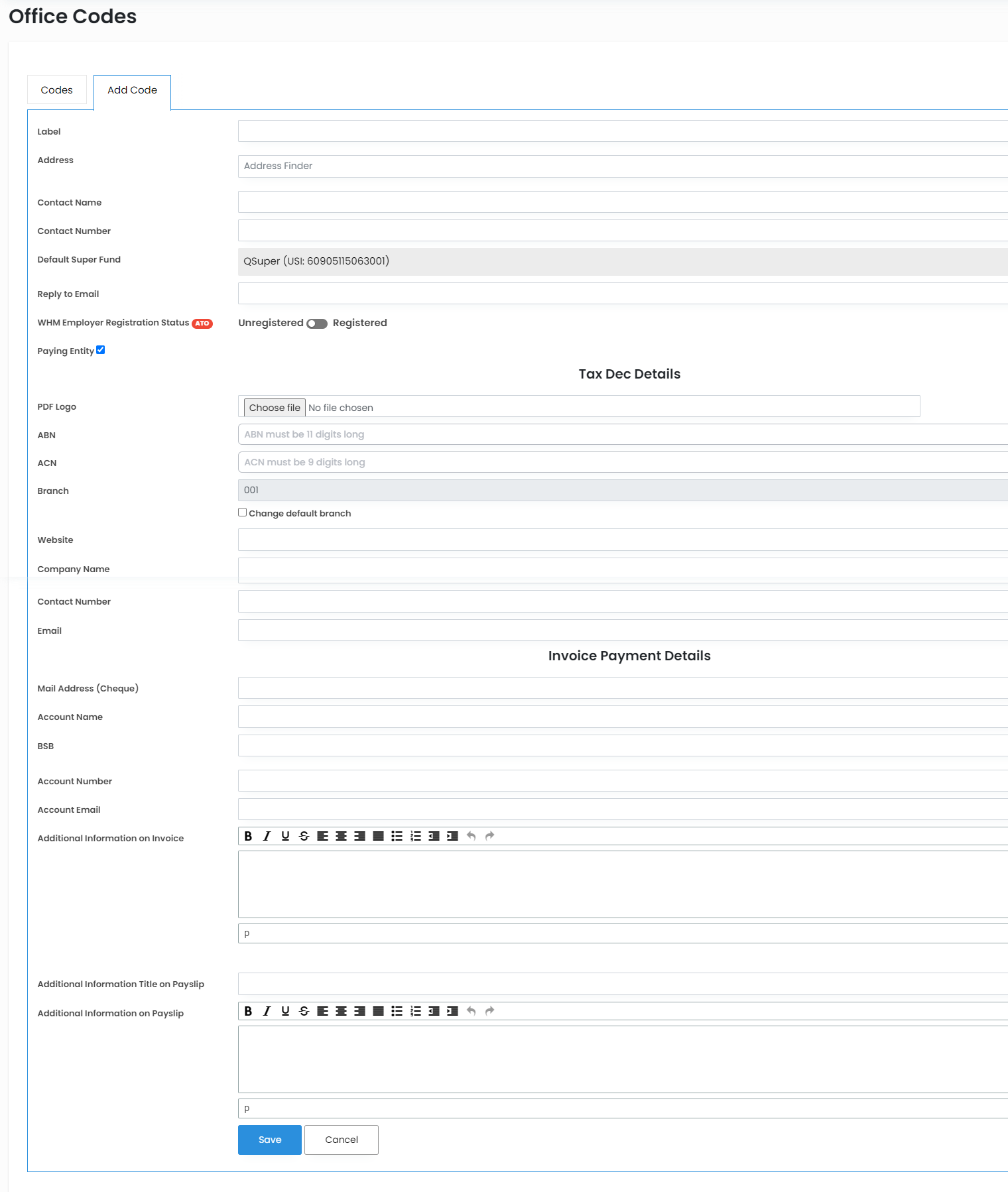The image size is (1008, 1192).
Task: Center align text in Invoice information editor
Action: (x=341, y=836)
